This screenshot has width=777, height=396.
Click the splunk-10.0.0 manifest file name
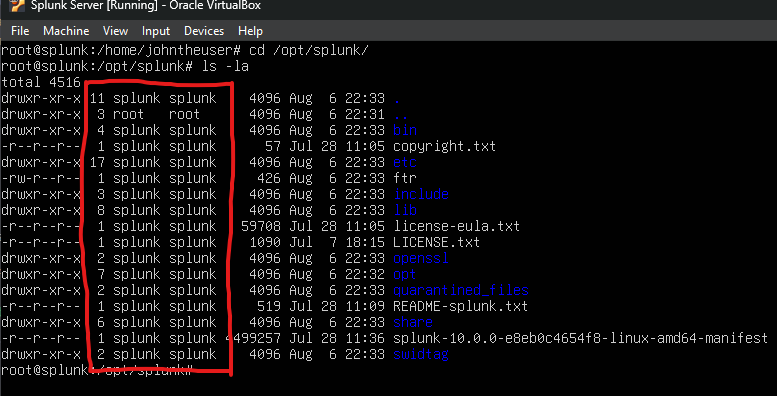pos(580,339)
